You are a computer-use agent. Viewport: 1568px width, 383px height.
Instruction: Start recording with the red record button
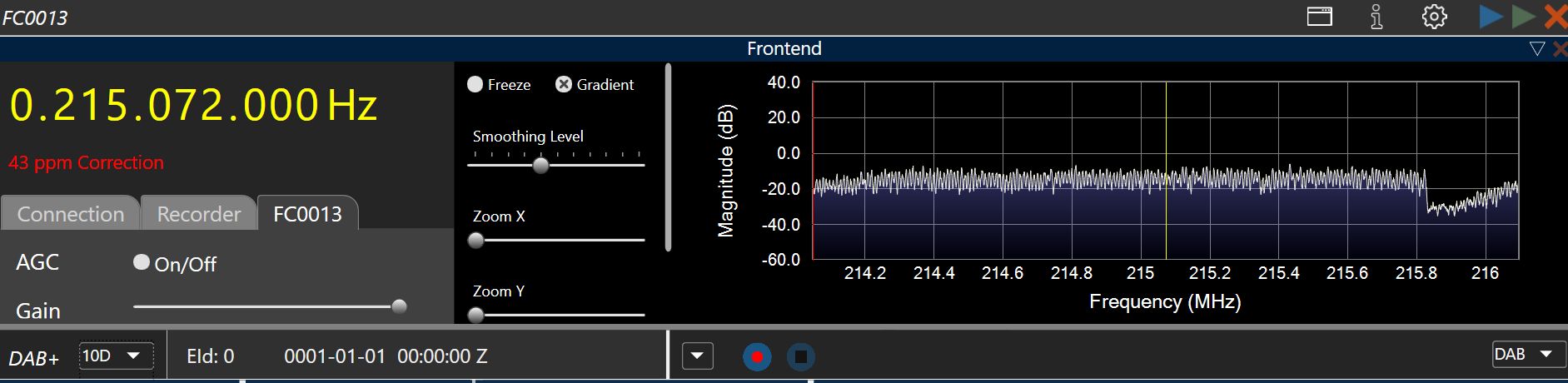(757, 357)
